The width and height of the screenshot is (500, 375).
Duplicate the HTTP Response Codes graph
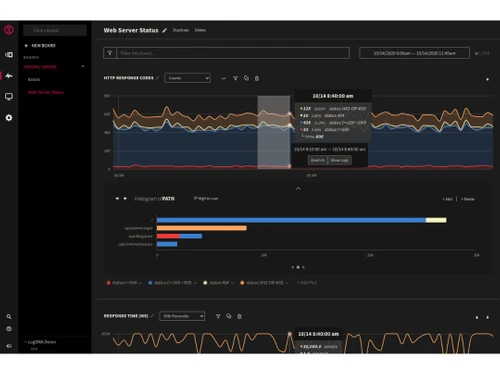point(246,78)
